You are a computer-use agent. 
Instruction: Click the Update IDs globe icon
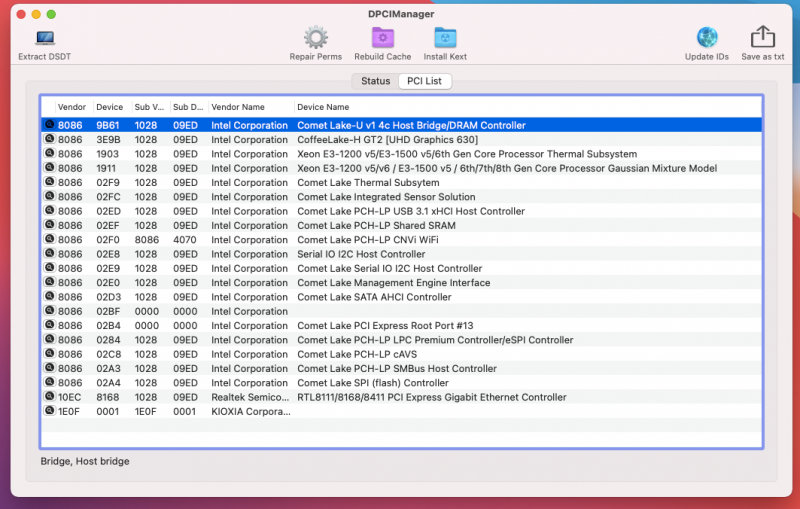click(707, 38)
